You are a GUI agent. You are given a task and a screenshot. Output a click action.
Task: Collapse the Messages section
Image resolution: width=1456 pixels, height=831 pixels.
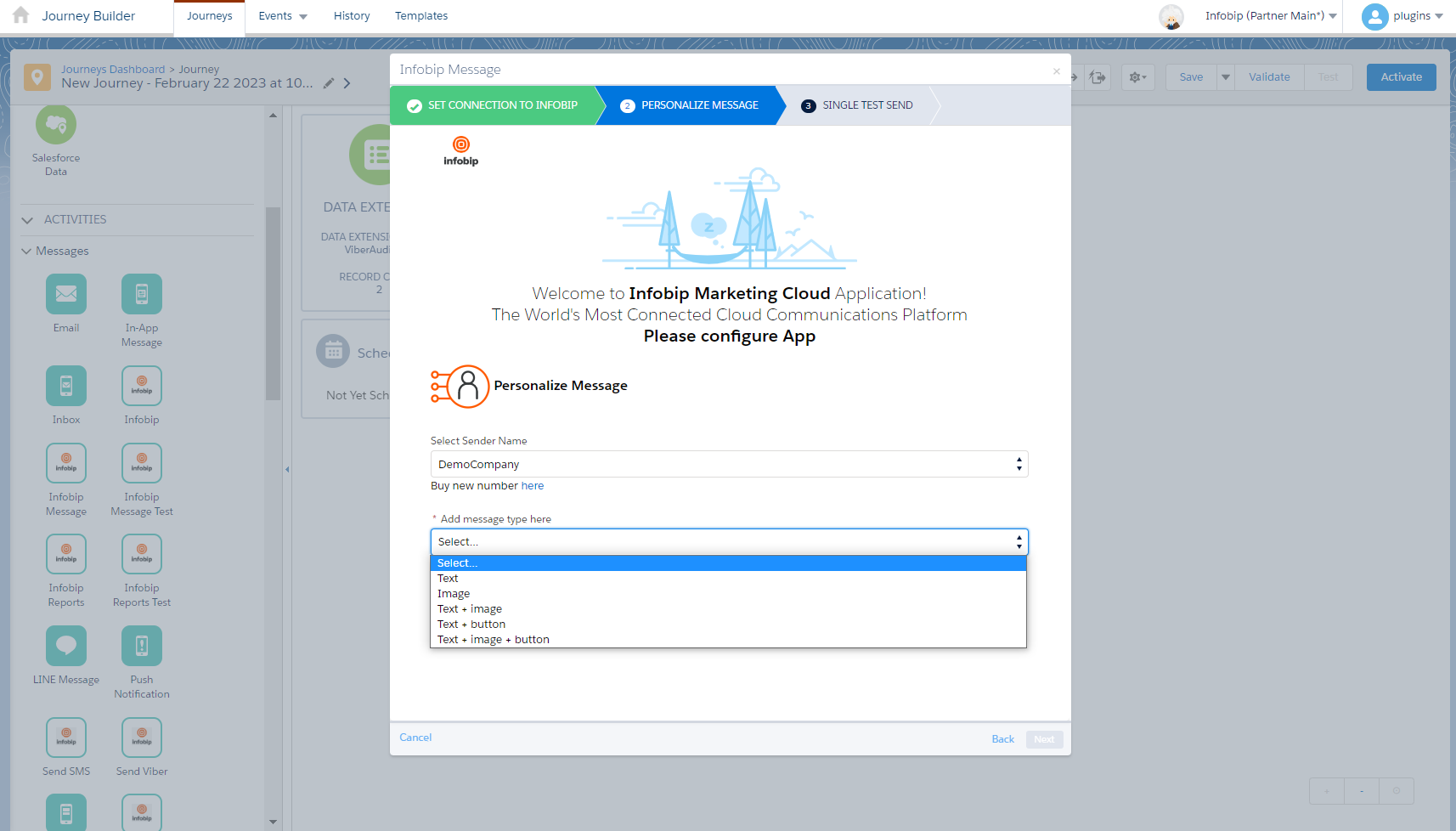pos(26,252)
